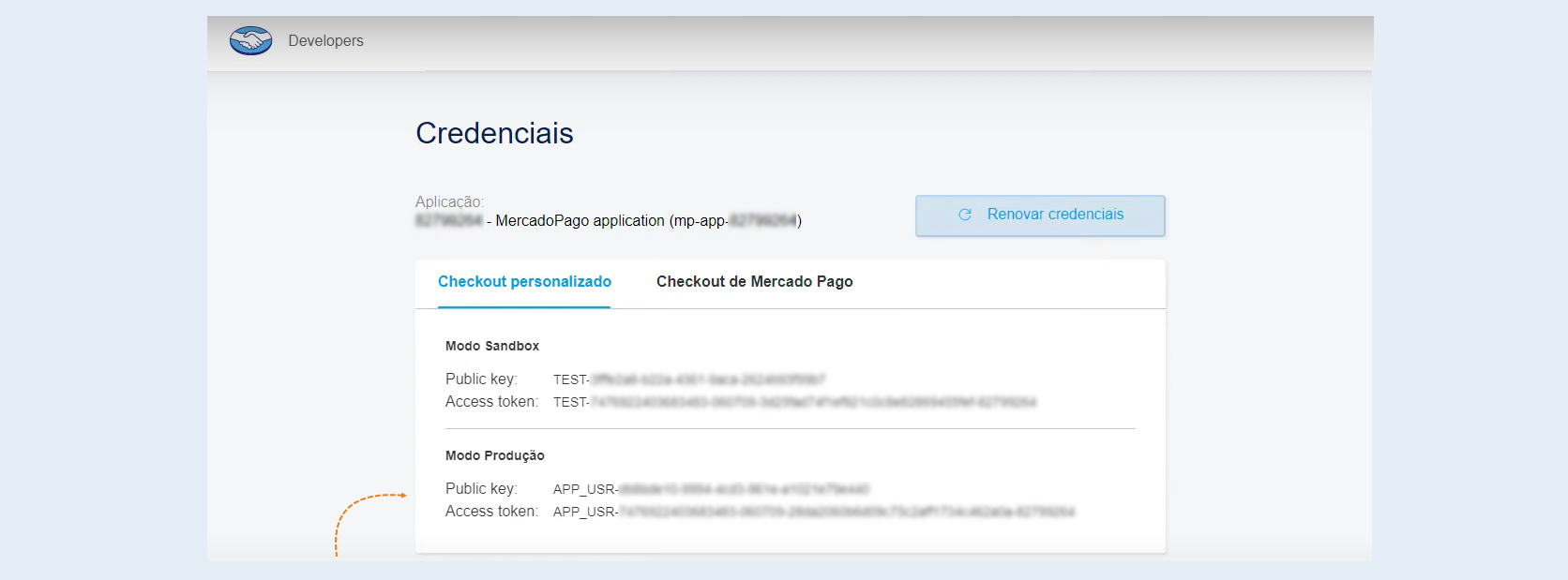Viewport: 1568px width, 580px height.
Task: Click the Modo Produção section heading
Action: pyautogui.click(x=495, y=455)
